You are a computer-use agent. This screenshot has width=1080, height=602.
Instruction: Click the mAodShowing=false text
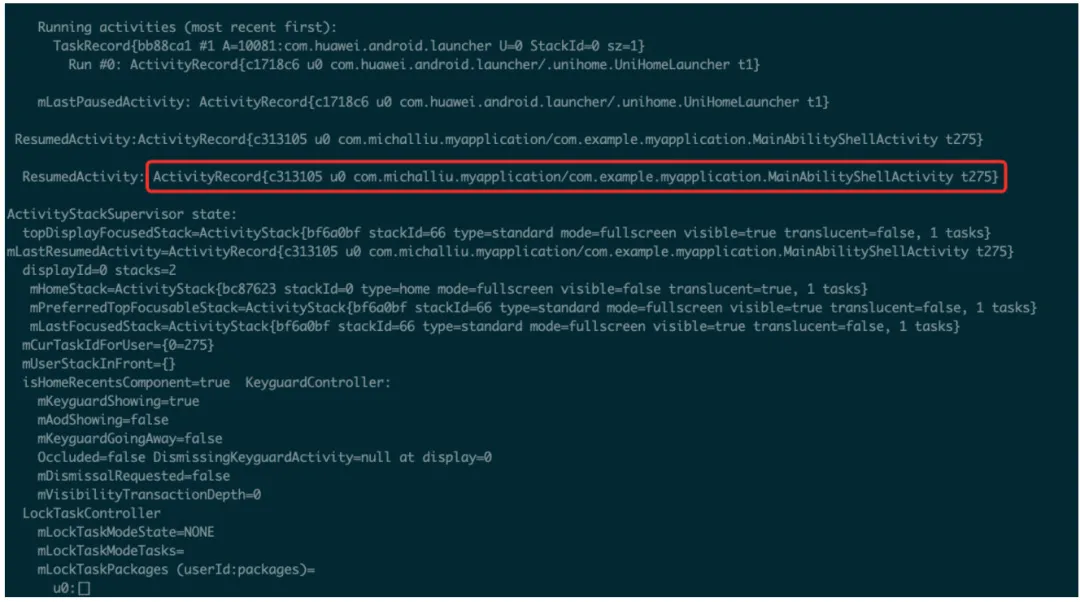coord(103,419)
